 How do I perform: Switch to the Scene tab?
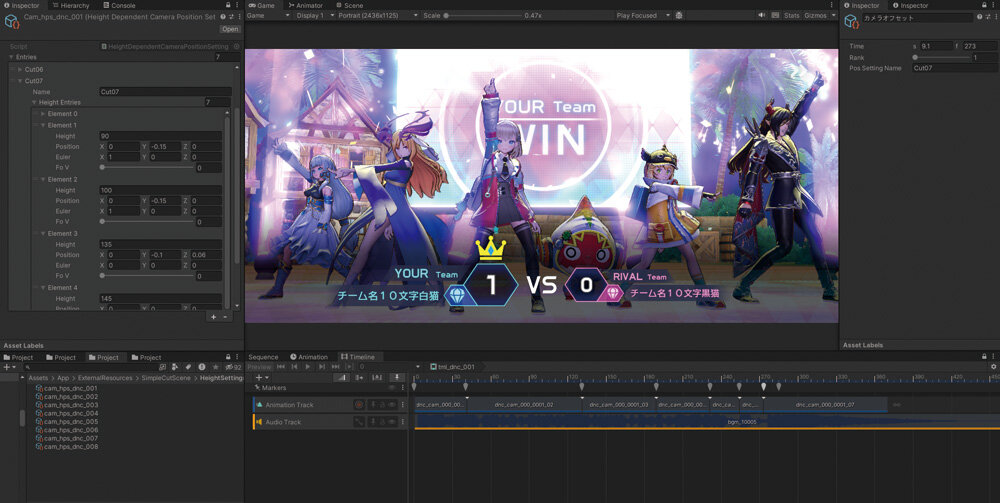pos(349,5)
